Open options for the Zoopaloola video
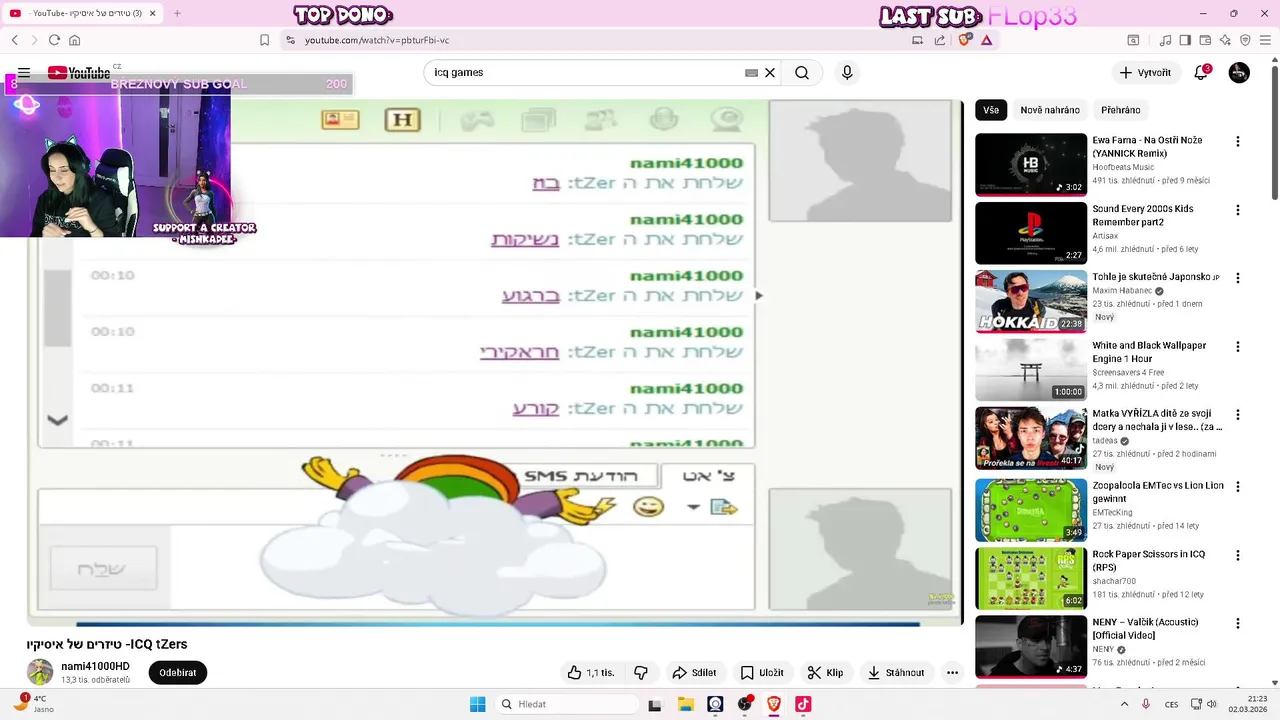This screenshot has width=1280, height=720. [1238, 487]
